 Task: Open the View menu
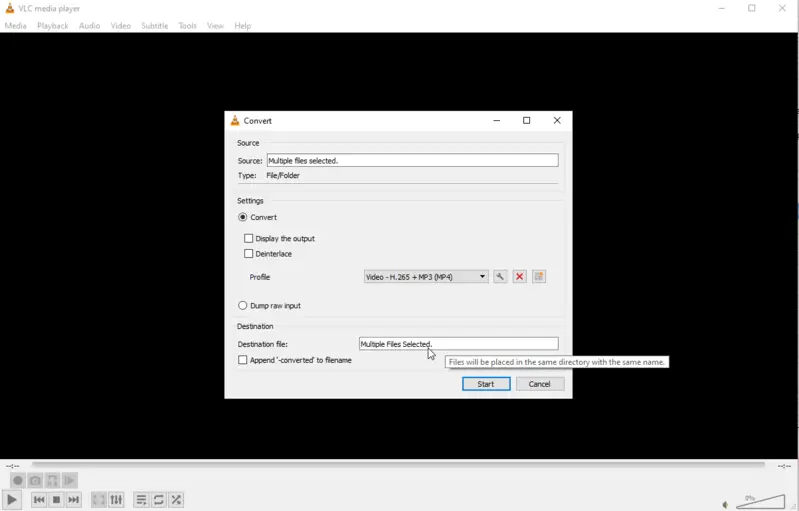click(x=215, y=25)
